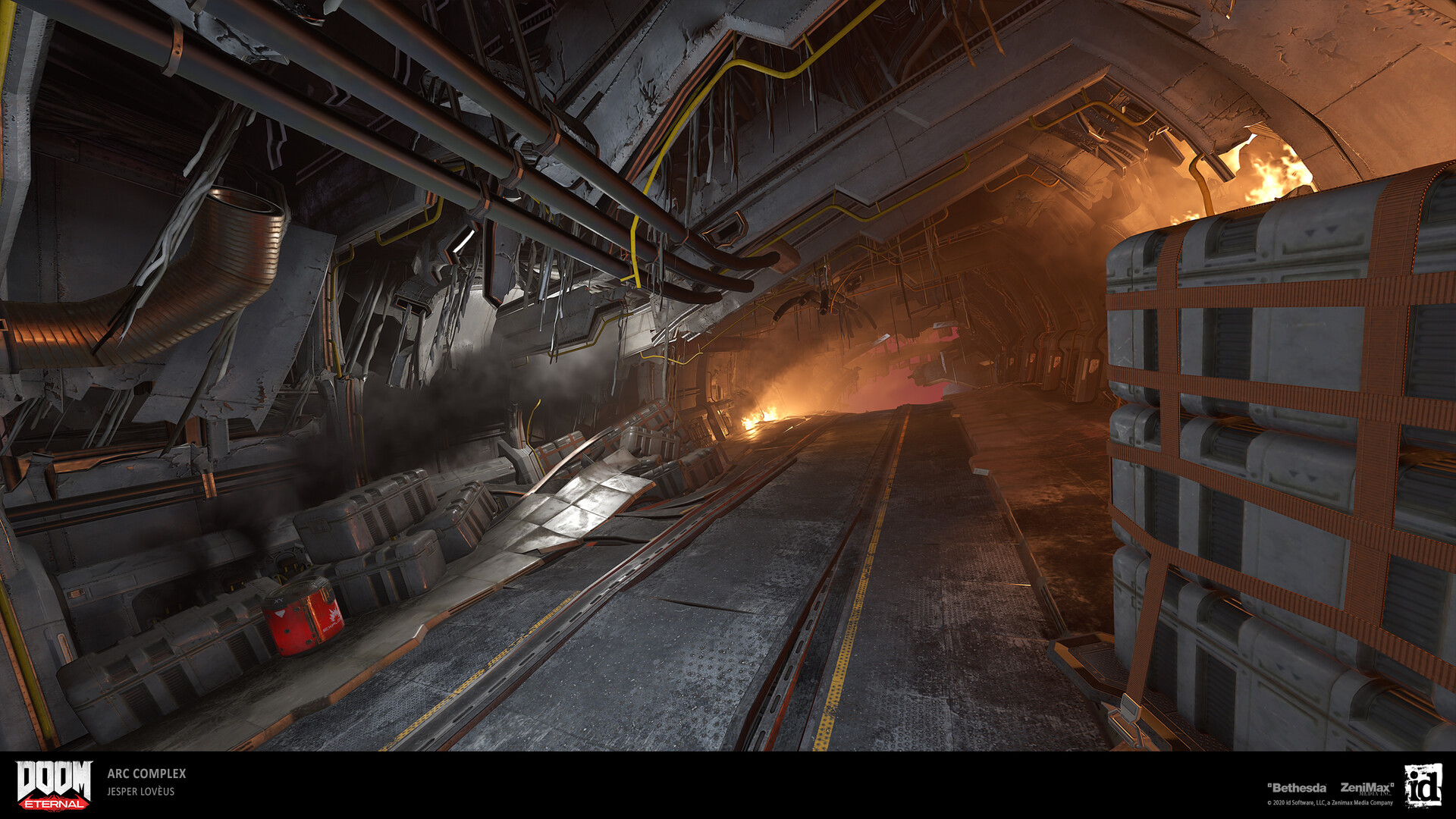This screenshot has height=819, width=1456.
Task: Click the JESPER LOVÉUS artist name
Action: [141, 792]
